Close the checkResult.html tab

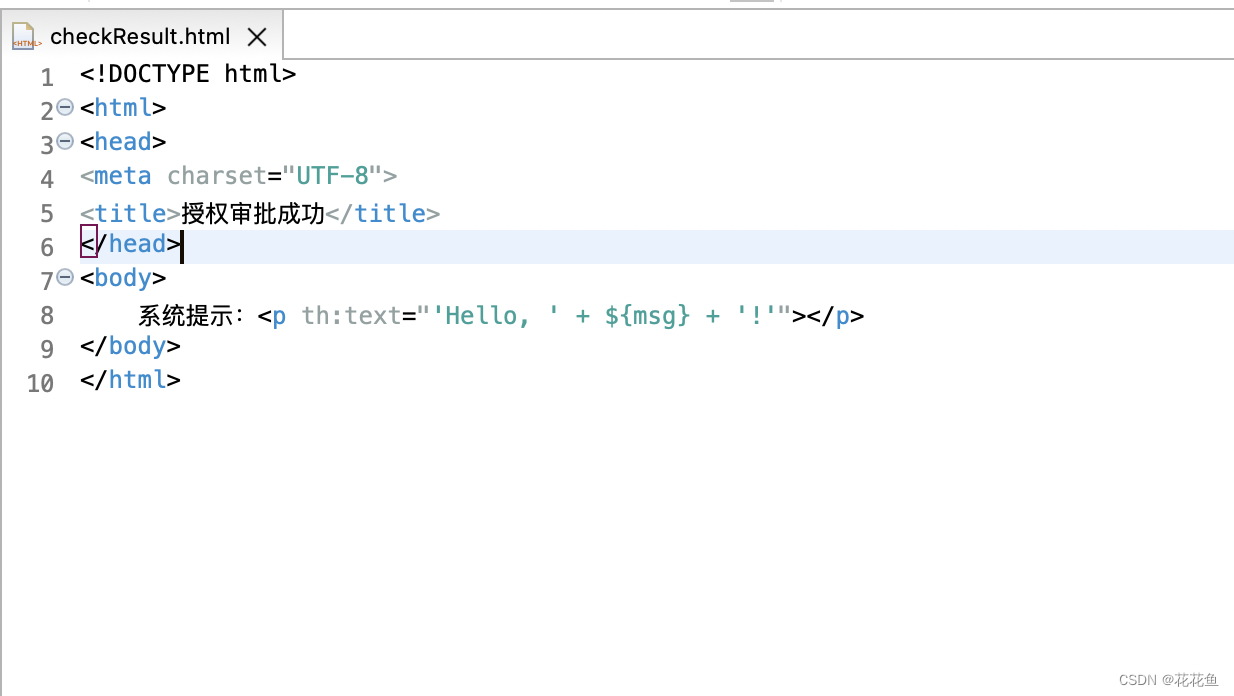[257, 38]
